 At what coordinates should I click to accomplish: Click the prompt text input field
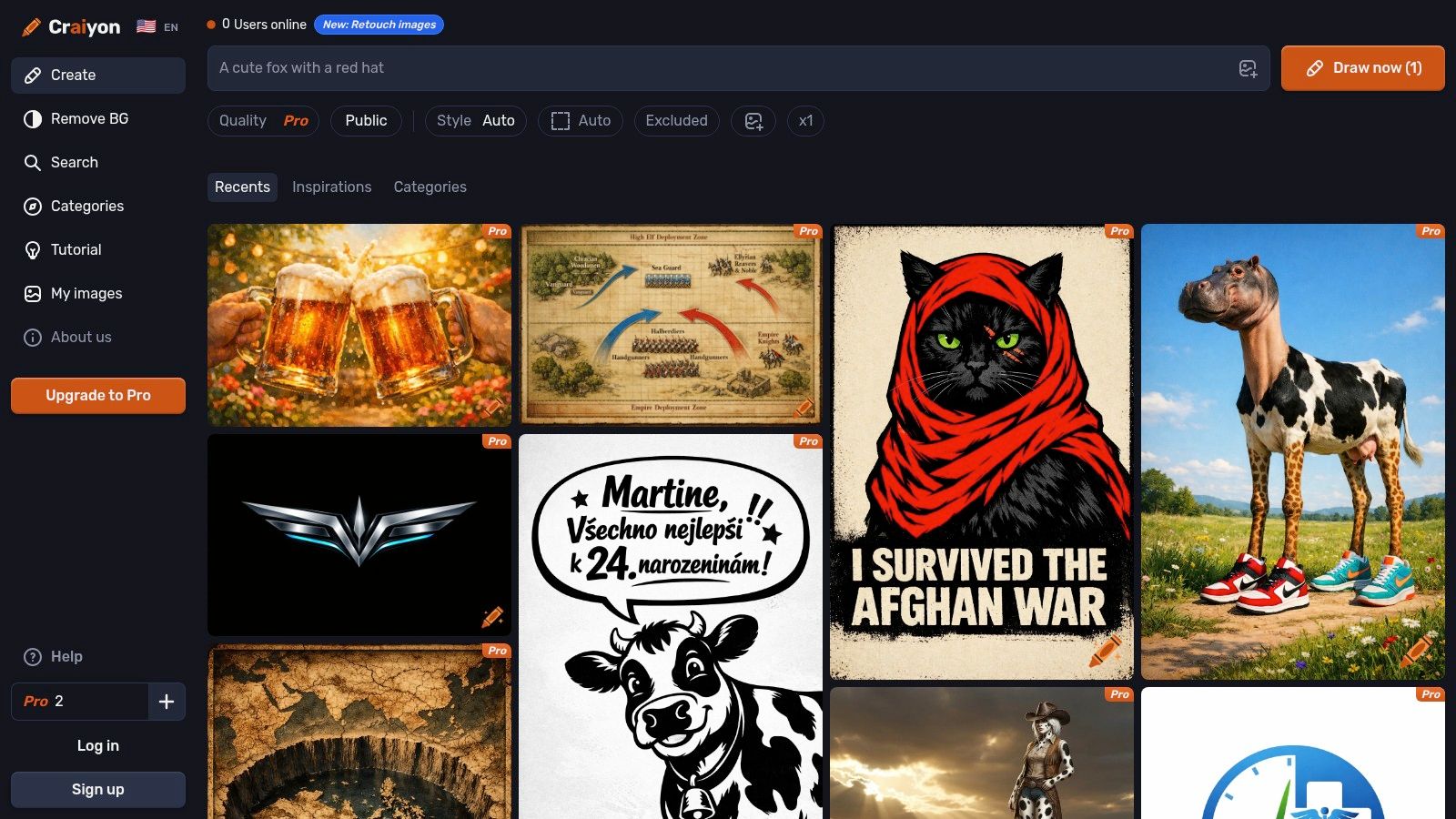coord(710,68)
